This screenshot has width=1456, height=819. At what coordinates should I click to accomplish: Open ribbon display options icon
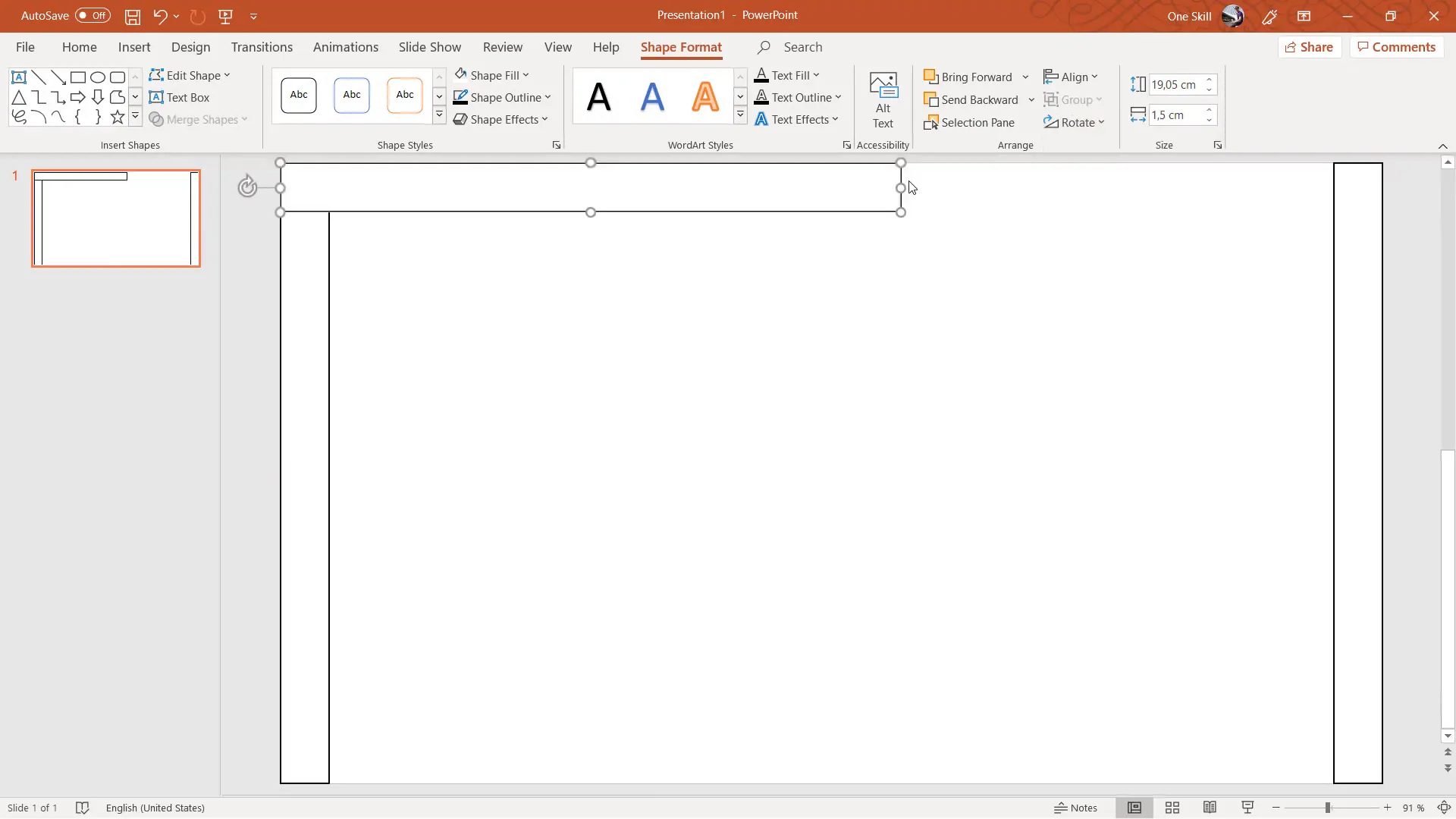click(x=1304, y=16)
